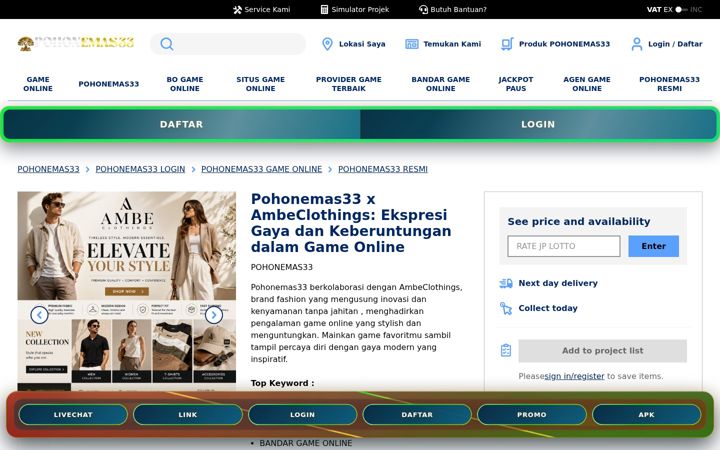Click the RATE JP LOTTO input field
Viewport: 720px width, 450px height.
563,246
